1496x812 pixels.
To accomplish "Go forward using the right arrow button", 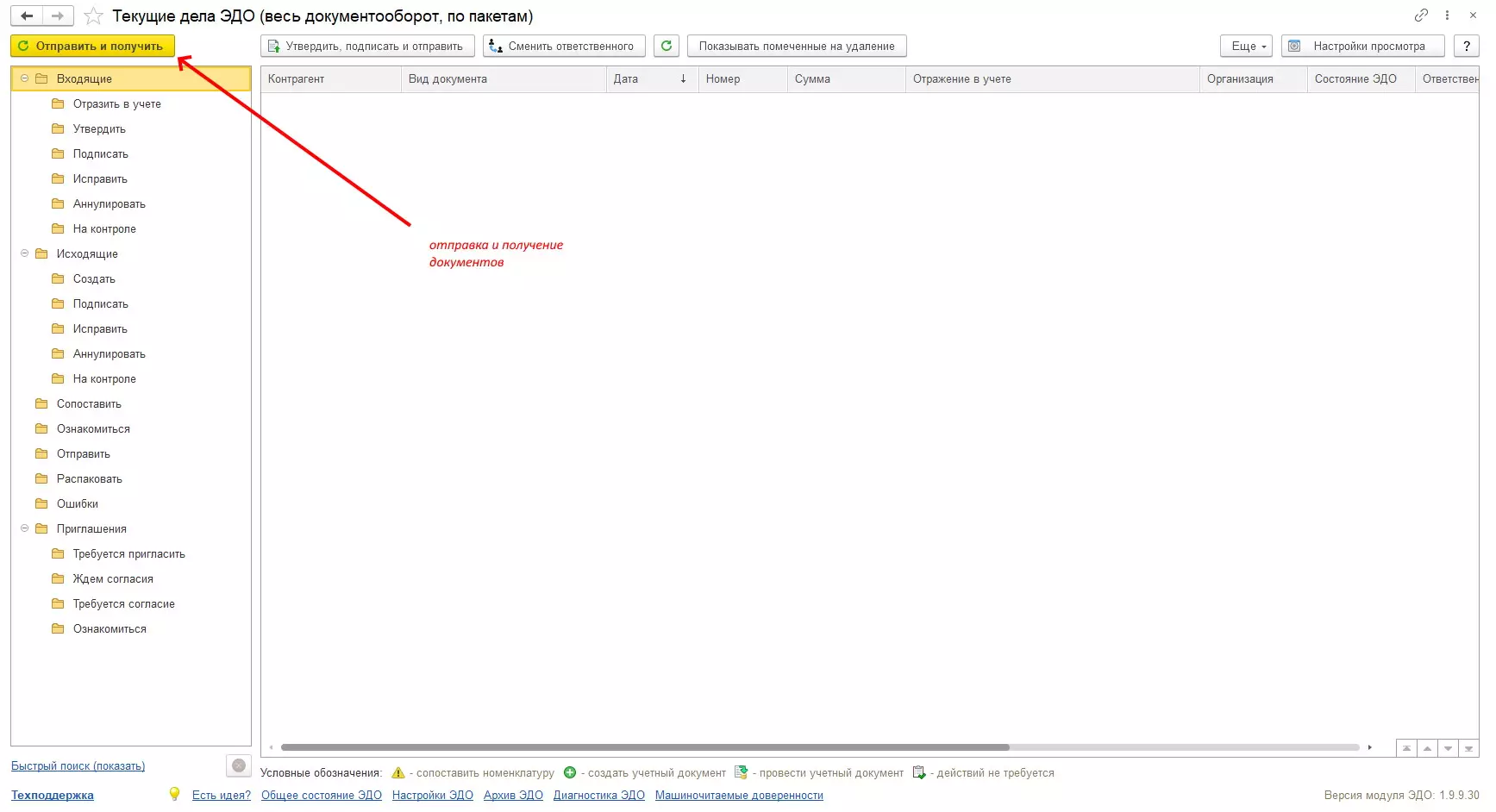I will 58,16.
